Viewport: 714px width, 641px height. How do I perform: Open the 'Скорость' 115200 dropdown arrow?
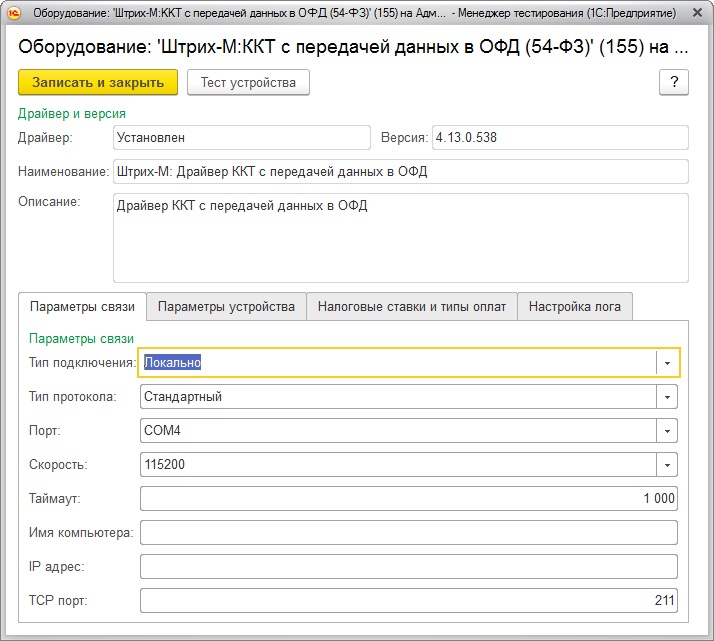click(667, 465)
